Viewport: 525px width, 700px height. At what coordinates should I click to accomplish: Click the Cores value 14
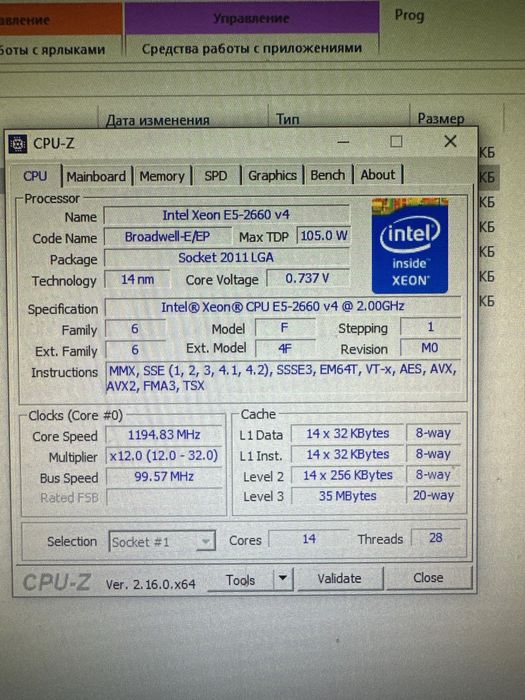click(x=308, y=539)
